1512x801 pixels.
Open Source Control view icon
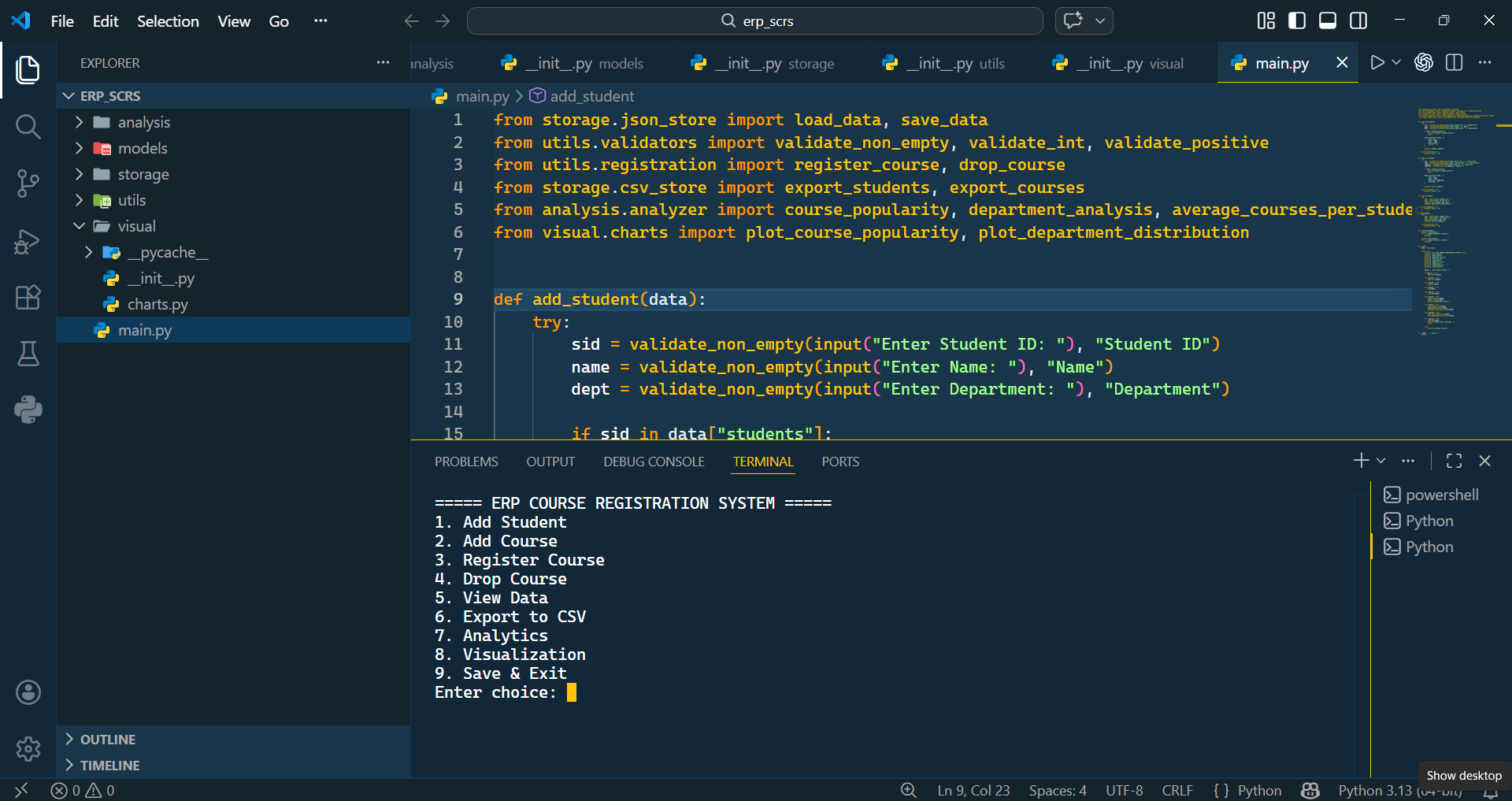28,184
